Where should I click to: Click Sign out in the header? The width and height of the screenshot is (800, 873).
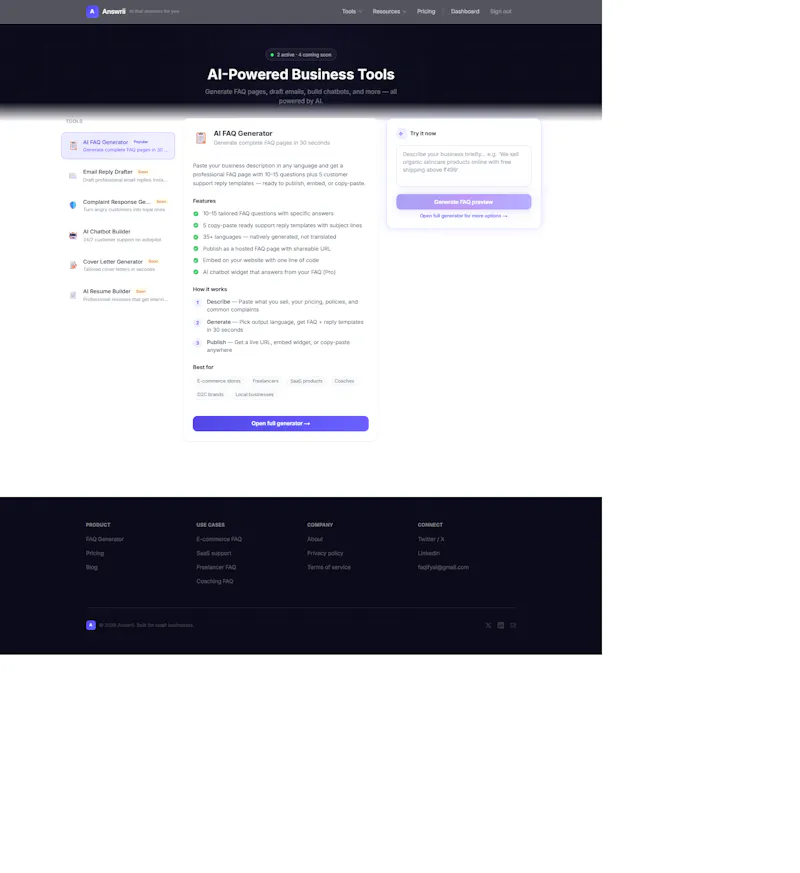500,12
